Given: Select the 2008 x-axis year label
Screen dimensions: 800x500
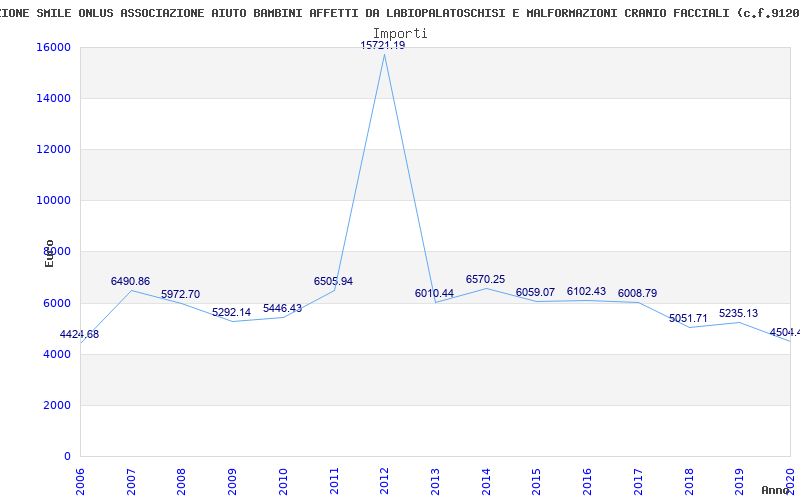Looking at the screenshot, I should tap(182, 481).
